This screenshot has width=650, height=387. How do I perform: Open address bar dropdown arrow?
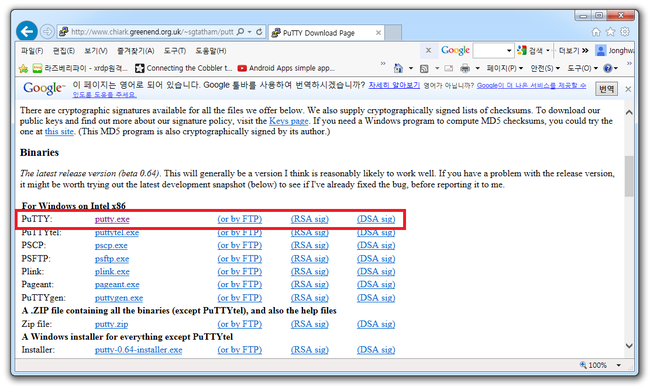(250, 32)
